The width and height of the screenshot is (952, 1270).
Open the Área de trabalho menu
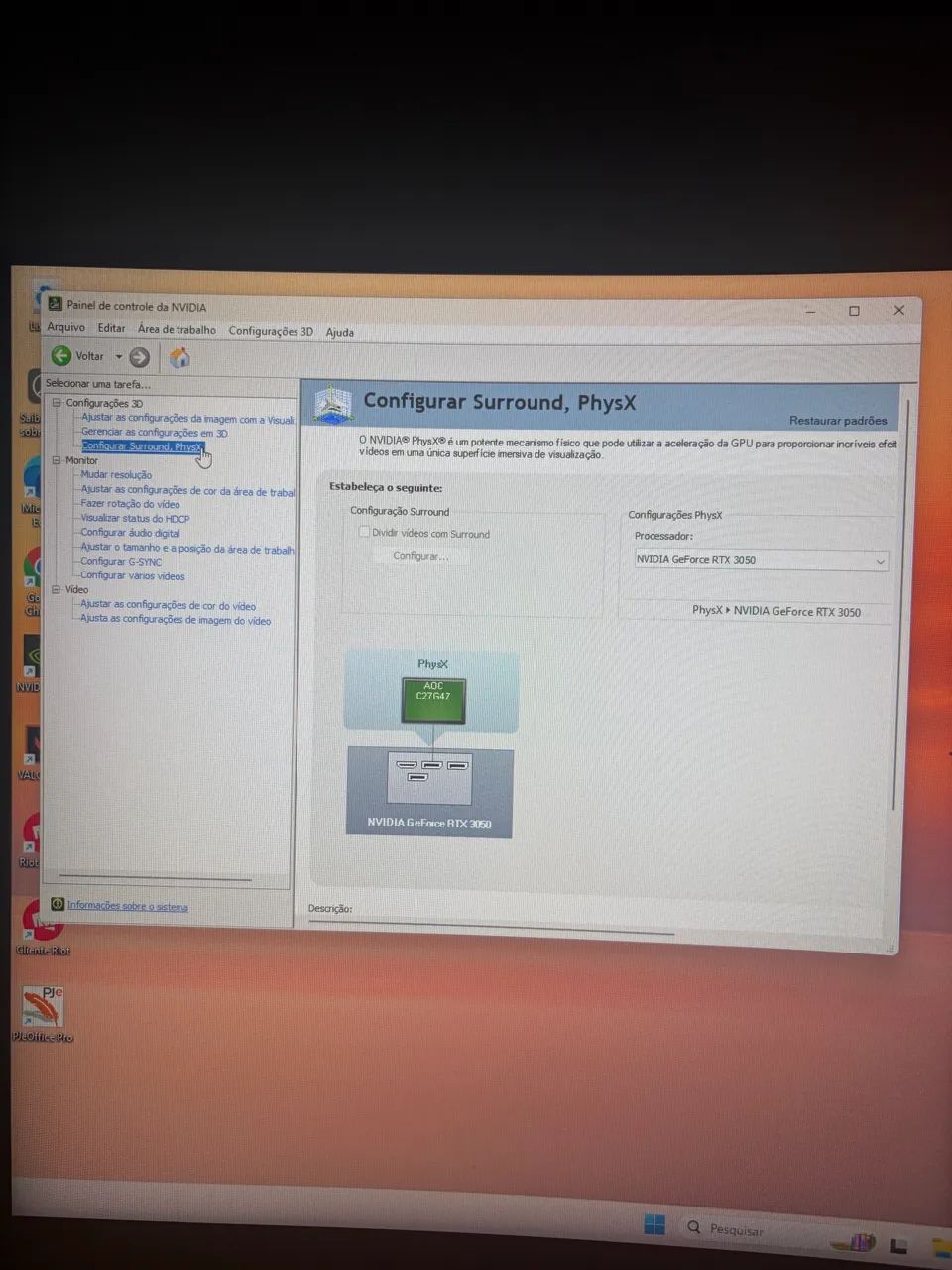coord(177,329)
